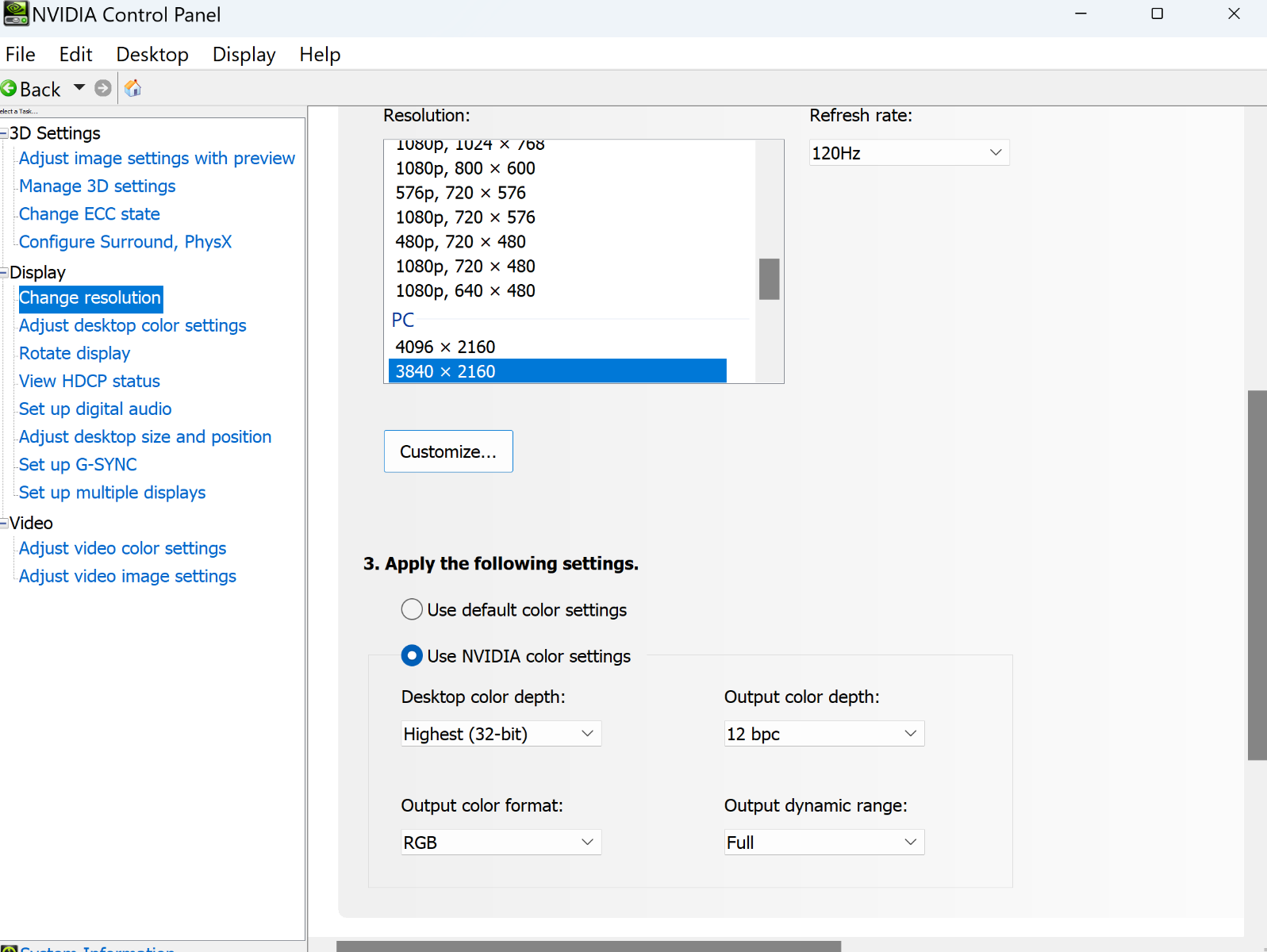Select PC resolution 4096 × 2160
This screenshot has height=952, width=1267.
tap(445, 347)
